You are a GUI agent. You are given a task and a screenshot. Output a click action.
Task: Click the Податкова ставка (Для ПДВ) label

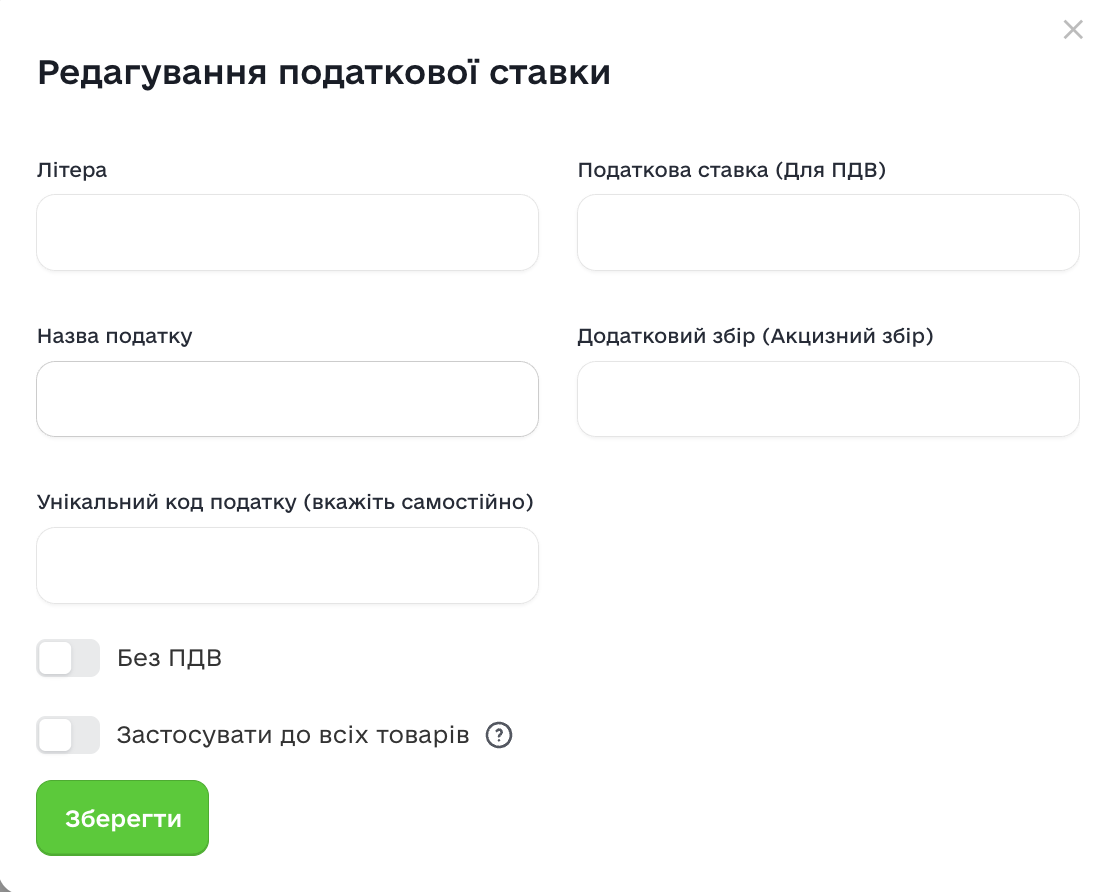(x=732, y=170)
